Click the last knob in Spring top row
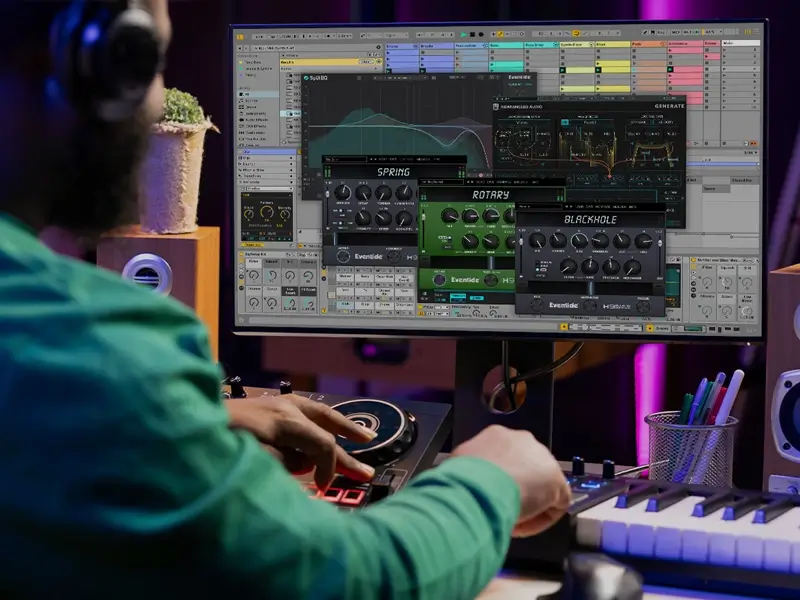800x600 pixels. [x=404, y=193]
